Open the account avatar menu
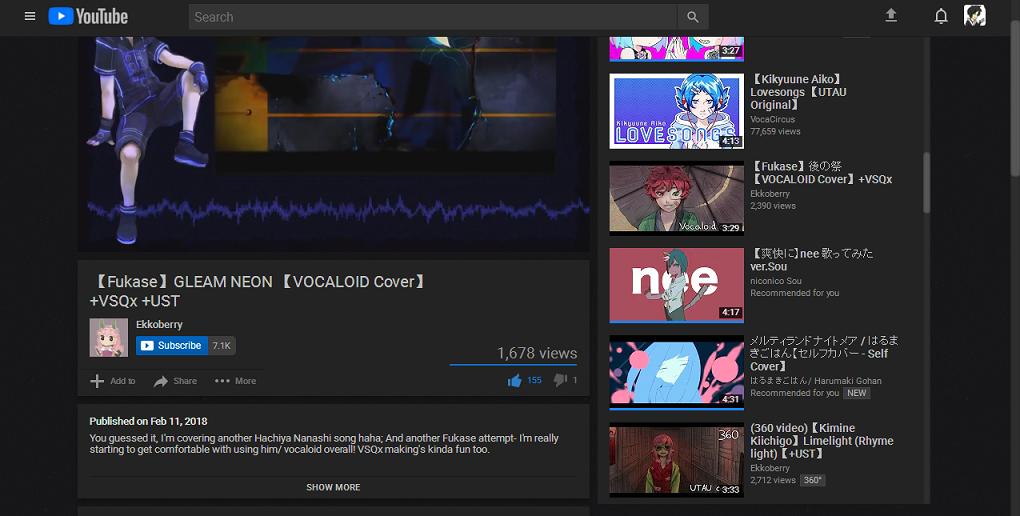Screen dimensions: 1020x516 click(974, 16)
